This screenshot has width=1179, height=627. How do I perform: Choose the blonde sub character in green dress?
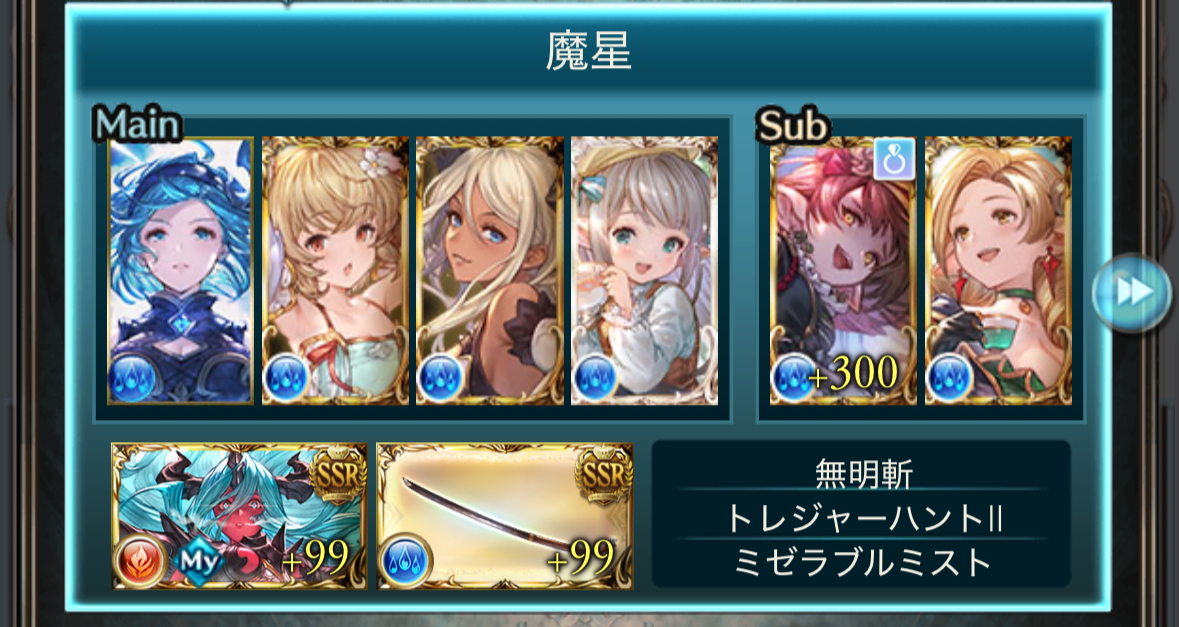[999, 271]
